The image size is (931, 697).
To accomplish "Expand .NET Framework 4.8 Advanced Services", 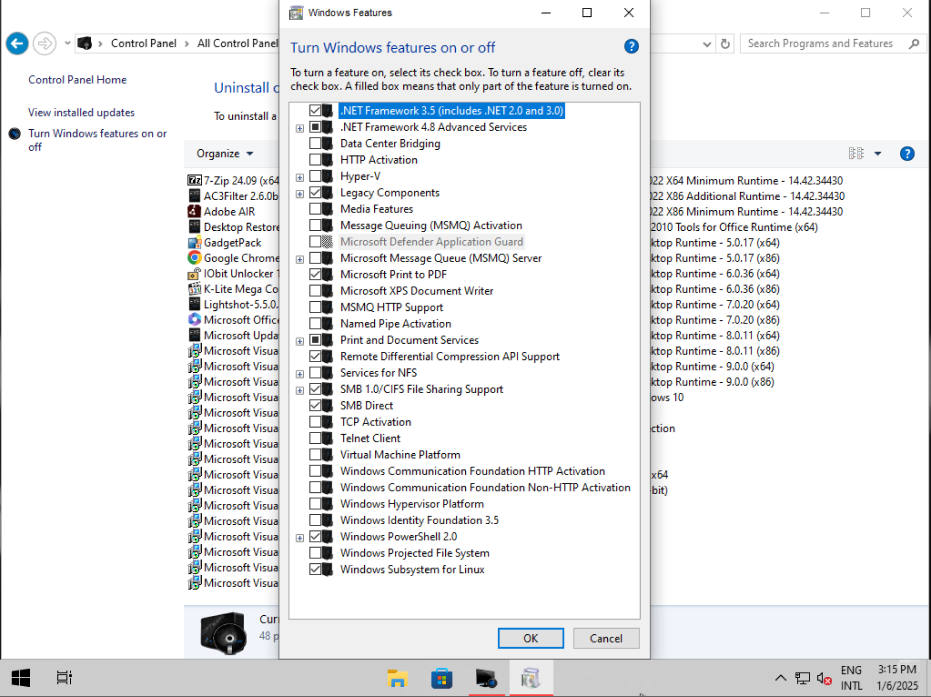I will 300,128.
